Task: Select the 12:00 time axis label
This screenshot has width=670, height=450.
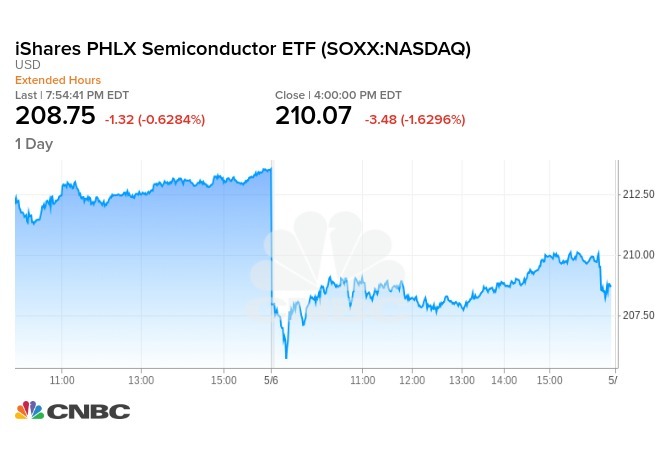Action: point(412,380)
